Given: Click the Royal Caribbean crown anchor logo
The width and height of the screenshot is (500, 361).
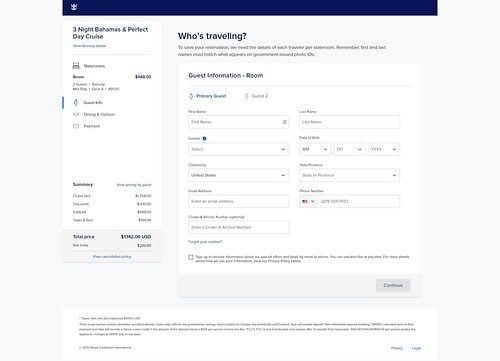Looking at the screenshot, I should click(x=74, y=7).
